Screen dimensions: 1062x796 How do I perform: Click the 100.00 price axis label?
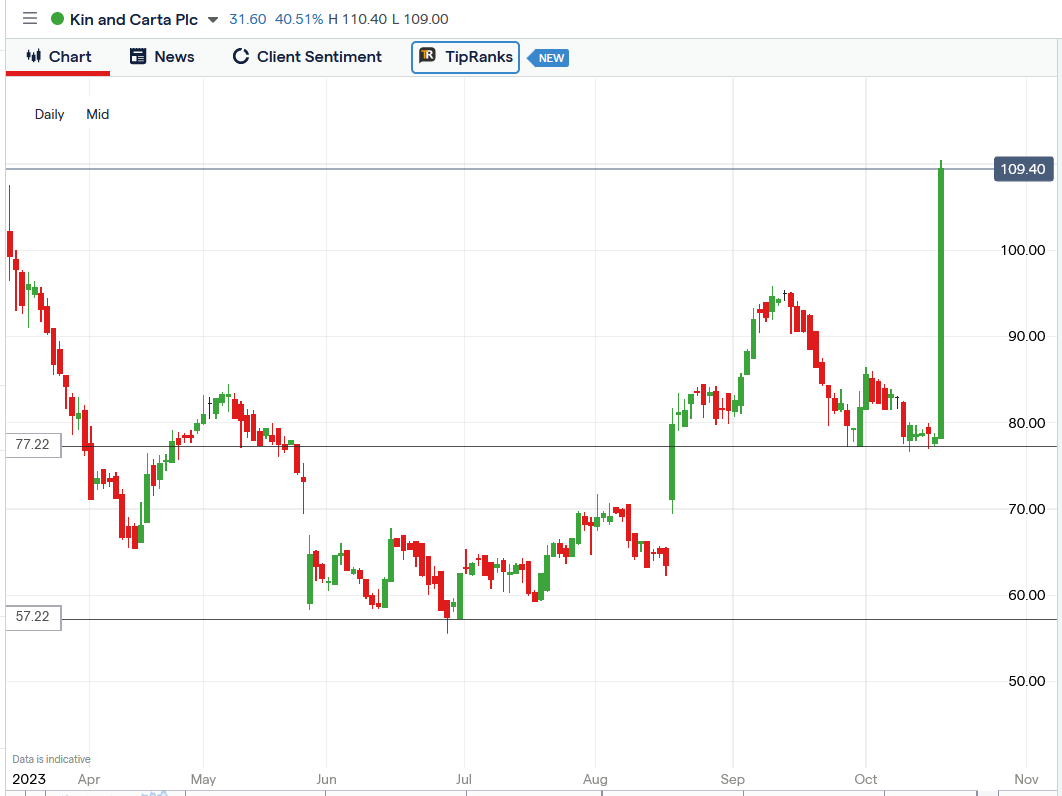click(x=1023, y=251)
